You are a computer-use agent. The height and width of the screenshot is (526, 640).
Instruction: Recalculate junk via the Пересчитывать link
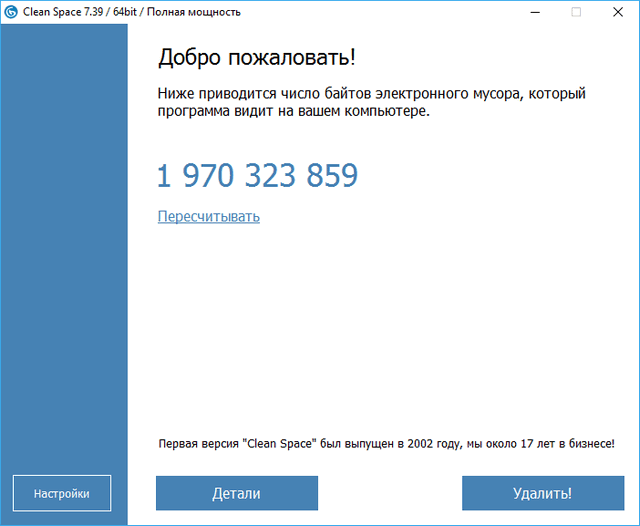tap(208, 216)
